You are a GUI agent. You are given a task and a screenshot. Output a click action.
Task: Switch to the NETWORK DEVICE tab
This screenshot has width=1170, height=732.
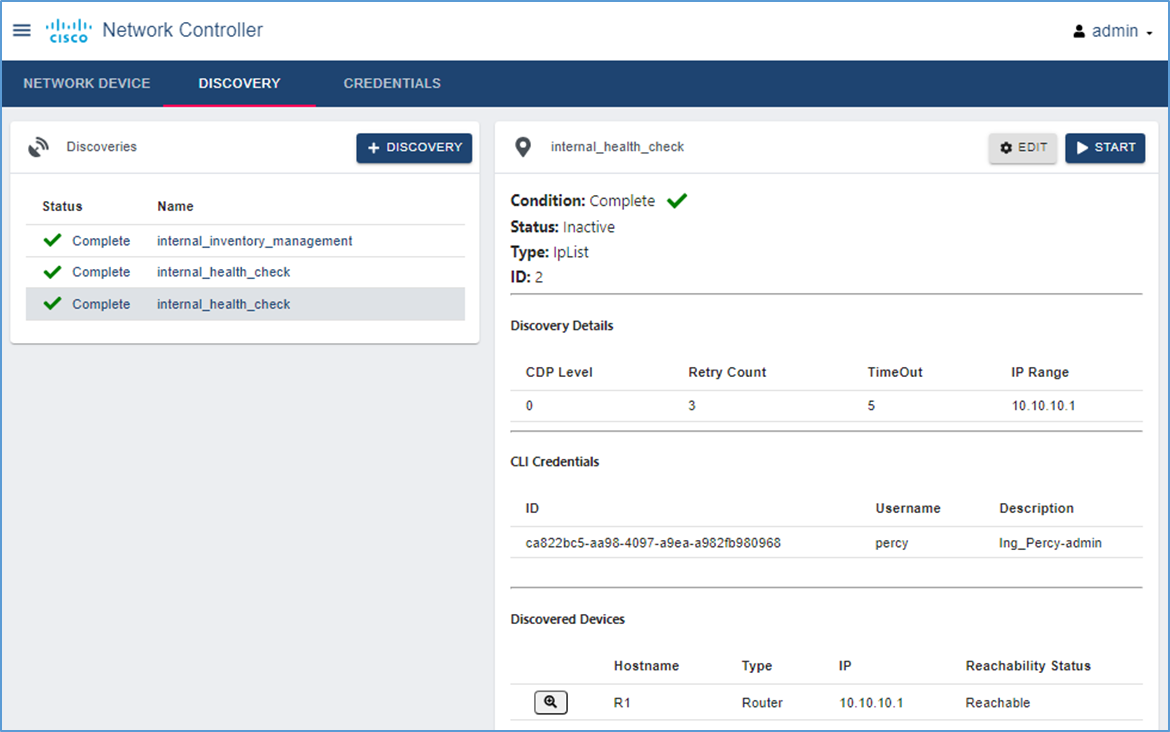86,83
